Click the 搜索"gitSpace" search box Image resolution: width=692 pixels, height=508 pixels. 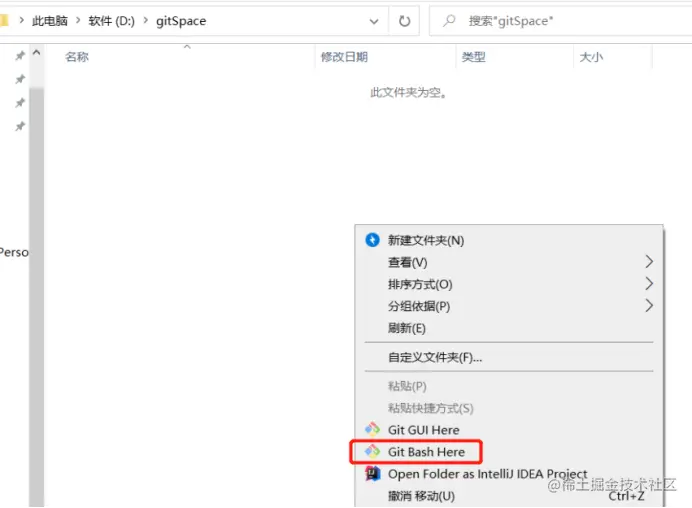point(560,21)
